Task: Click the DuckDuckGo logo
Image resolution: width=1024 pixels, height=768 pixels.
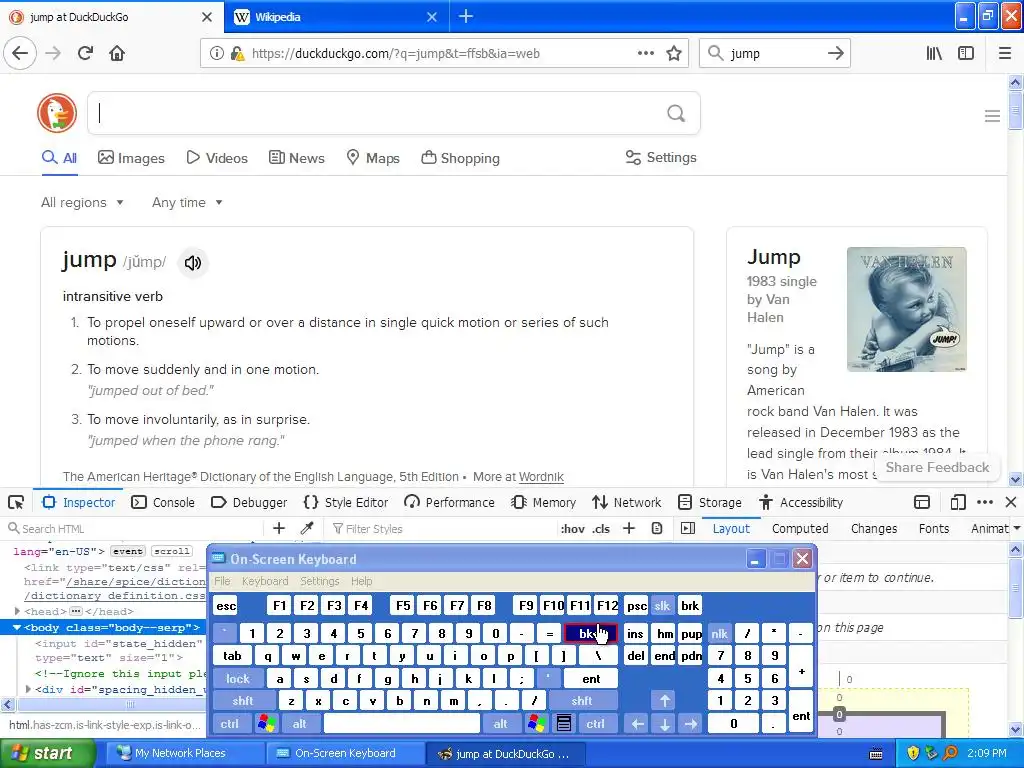Action: tap(57, 113)
